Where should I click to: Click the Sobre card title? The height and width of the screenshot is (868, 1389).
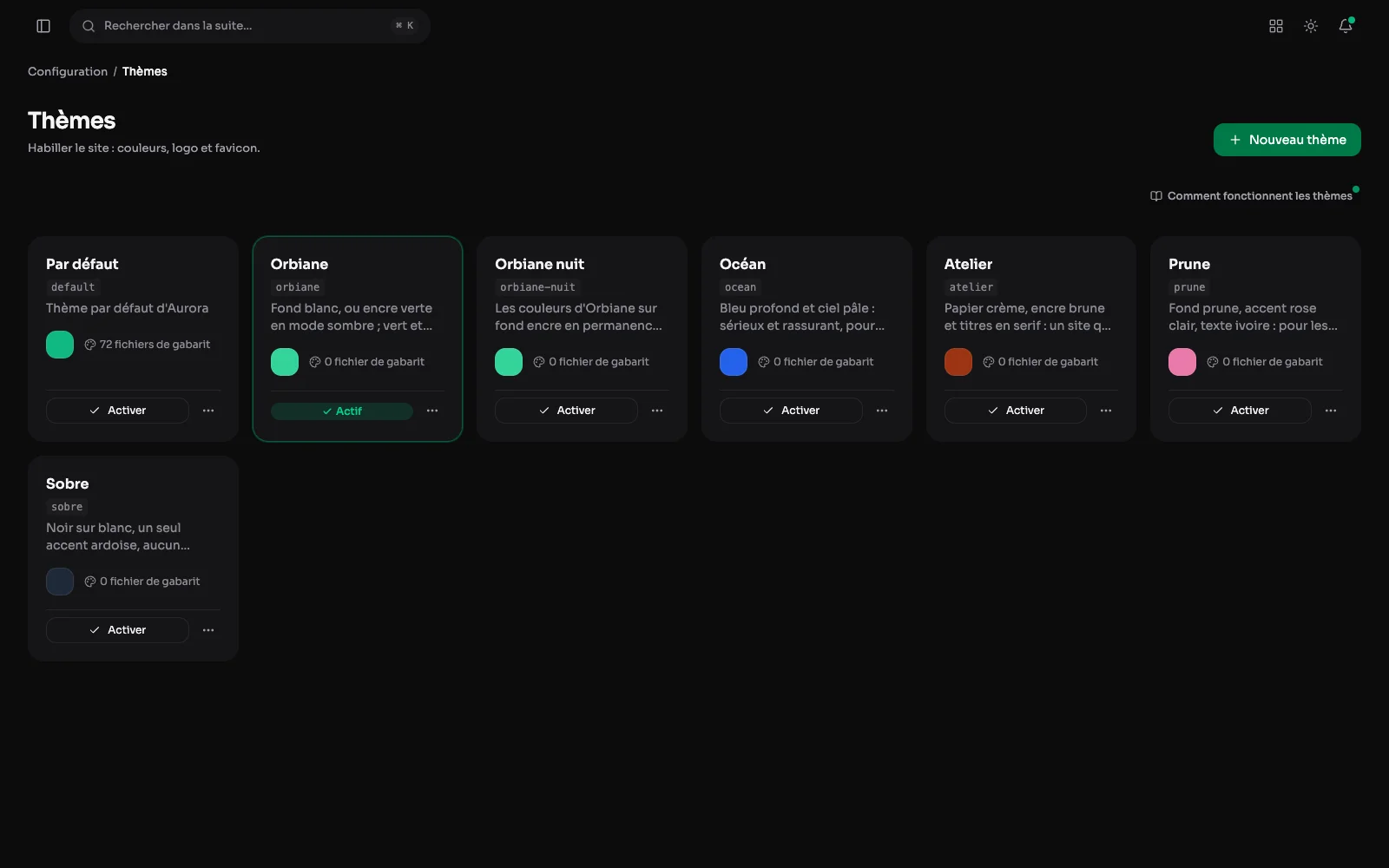68,483
